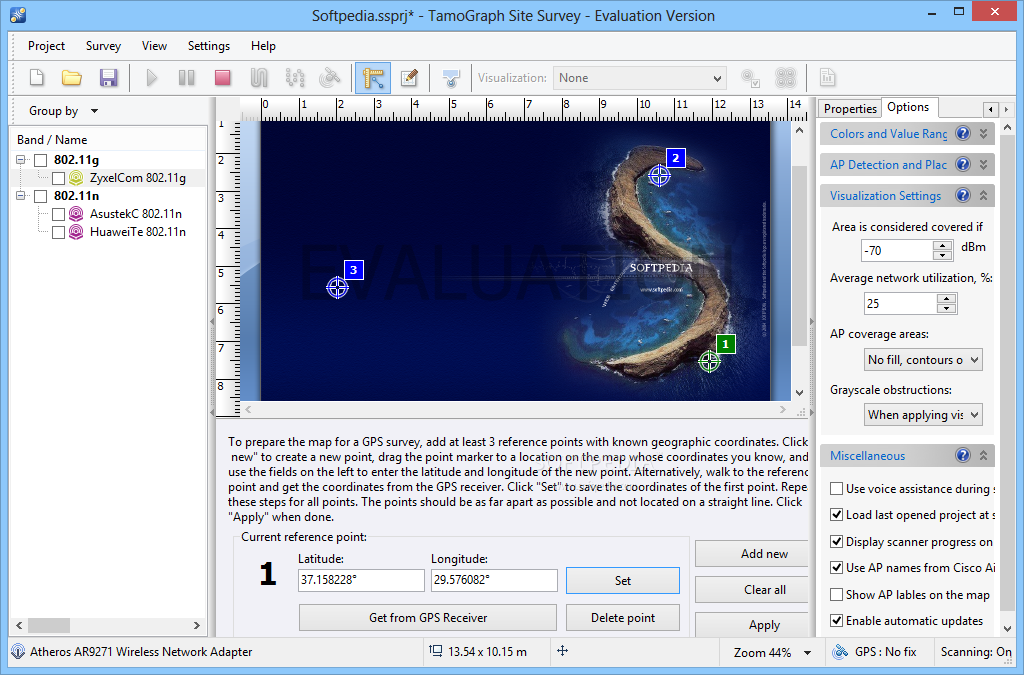The width and height of the screenshot is (1024, 675).
Task: Open the Visualization dropdown set to None
Action: click(x=639, y=78)
